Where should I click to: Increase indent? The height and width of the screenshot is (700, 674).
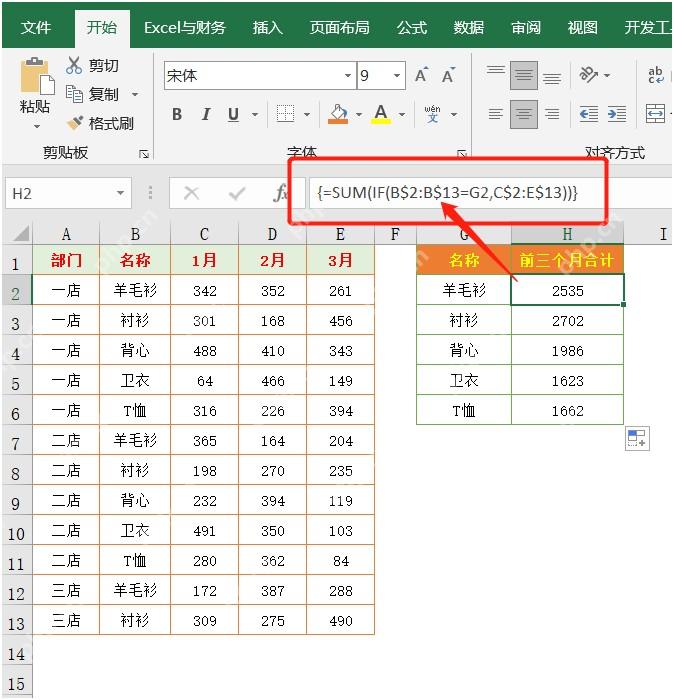coord(617,114)
